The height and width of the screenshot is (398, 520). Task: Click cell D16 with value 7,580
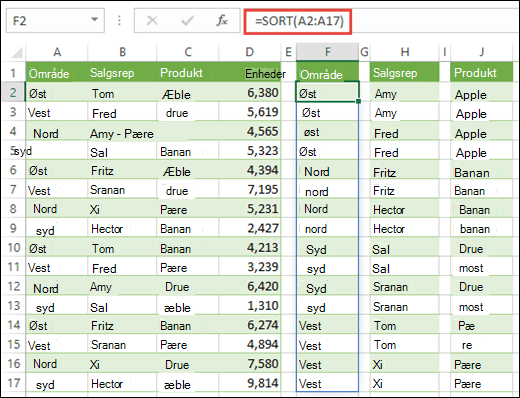click(x=250, y=364)
